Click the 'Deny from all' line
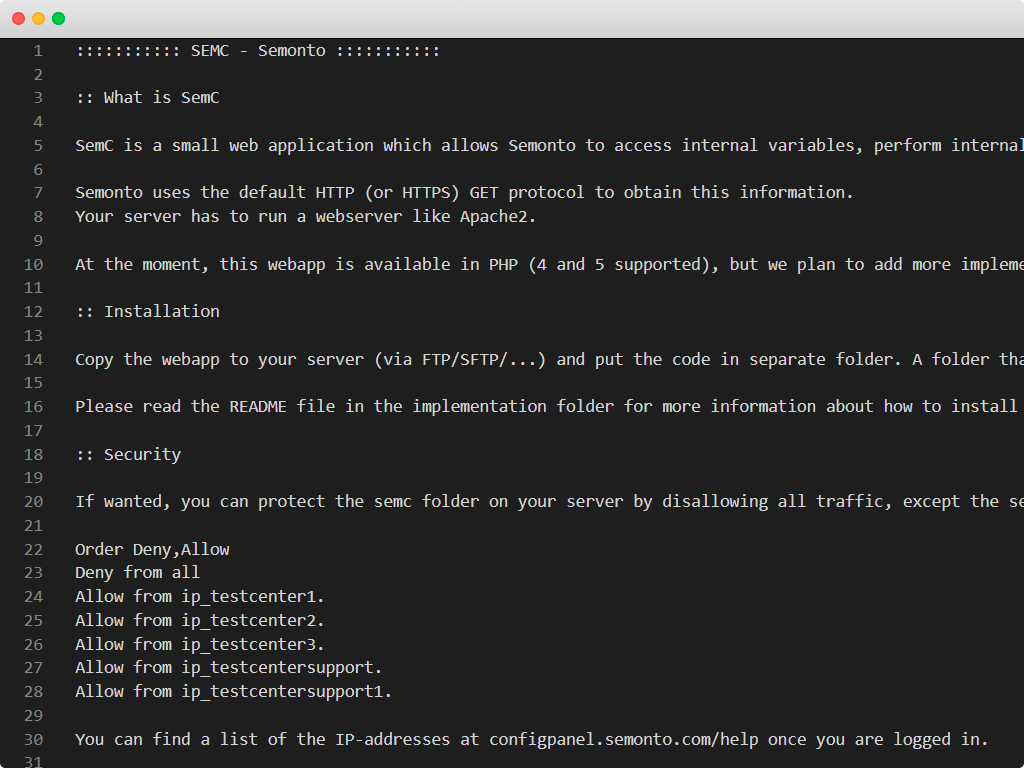The height and width of the screenshot is (768, 1024). 137,573
